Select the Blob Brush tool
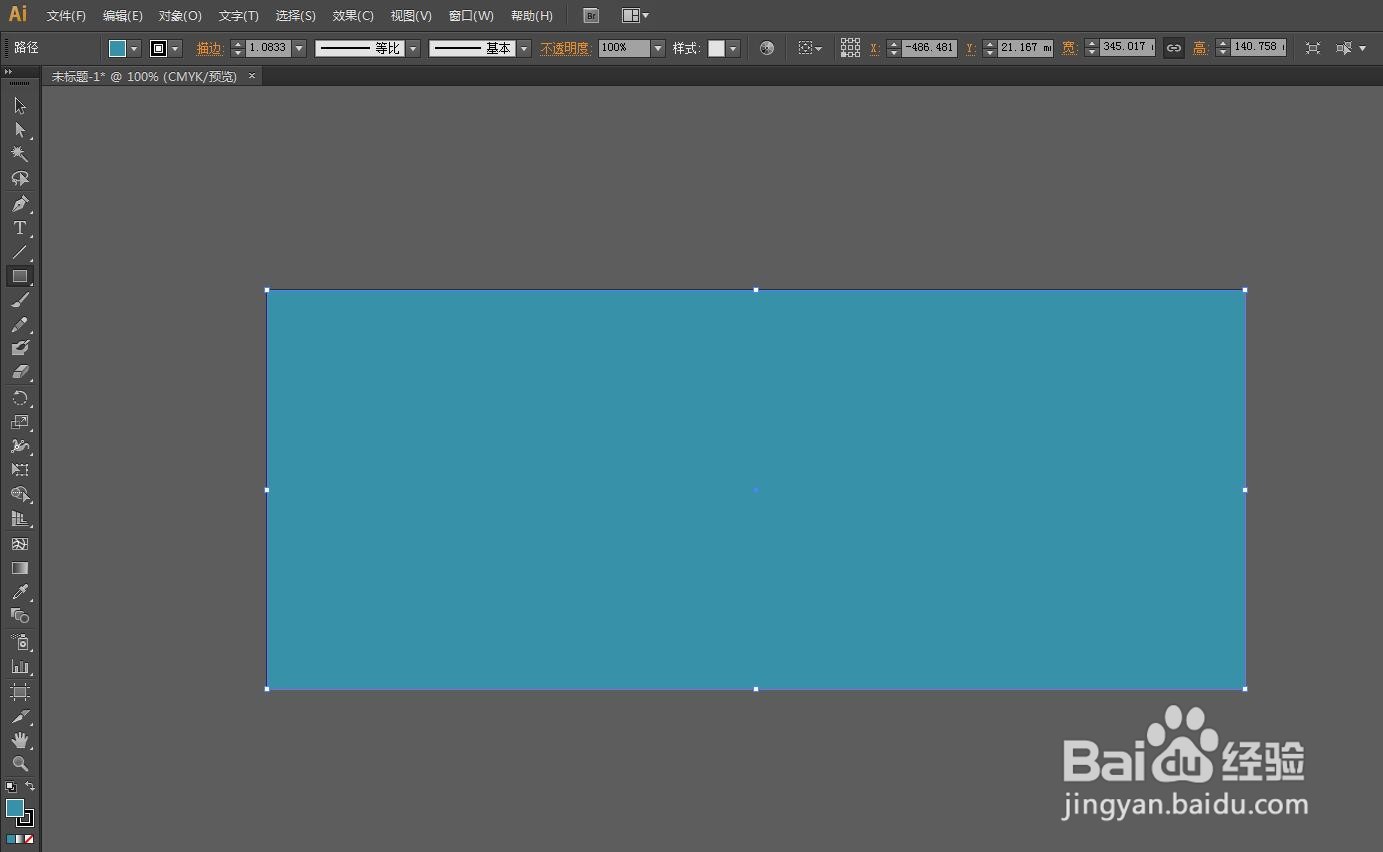 19,348
